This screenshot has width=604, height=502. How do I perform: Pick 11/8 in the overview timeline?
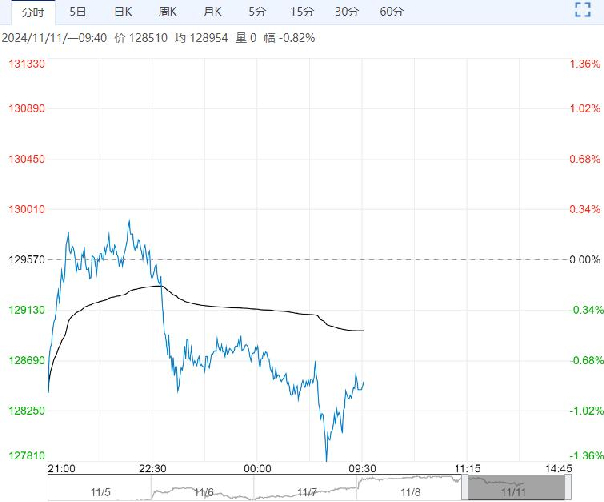(410, 491)
